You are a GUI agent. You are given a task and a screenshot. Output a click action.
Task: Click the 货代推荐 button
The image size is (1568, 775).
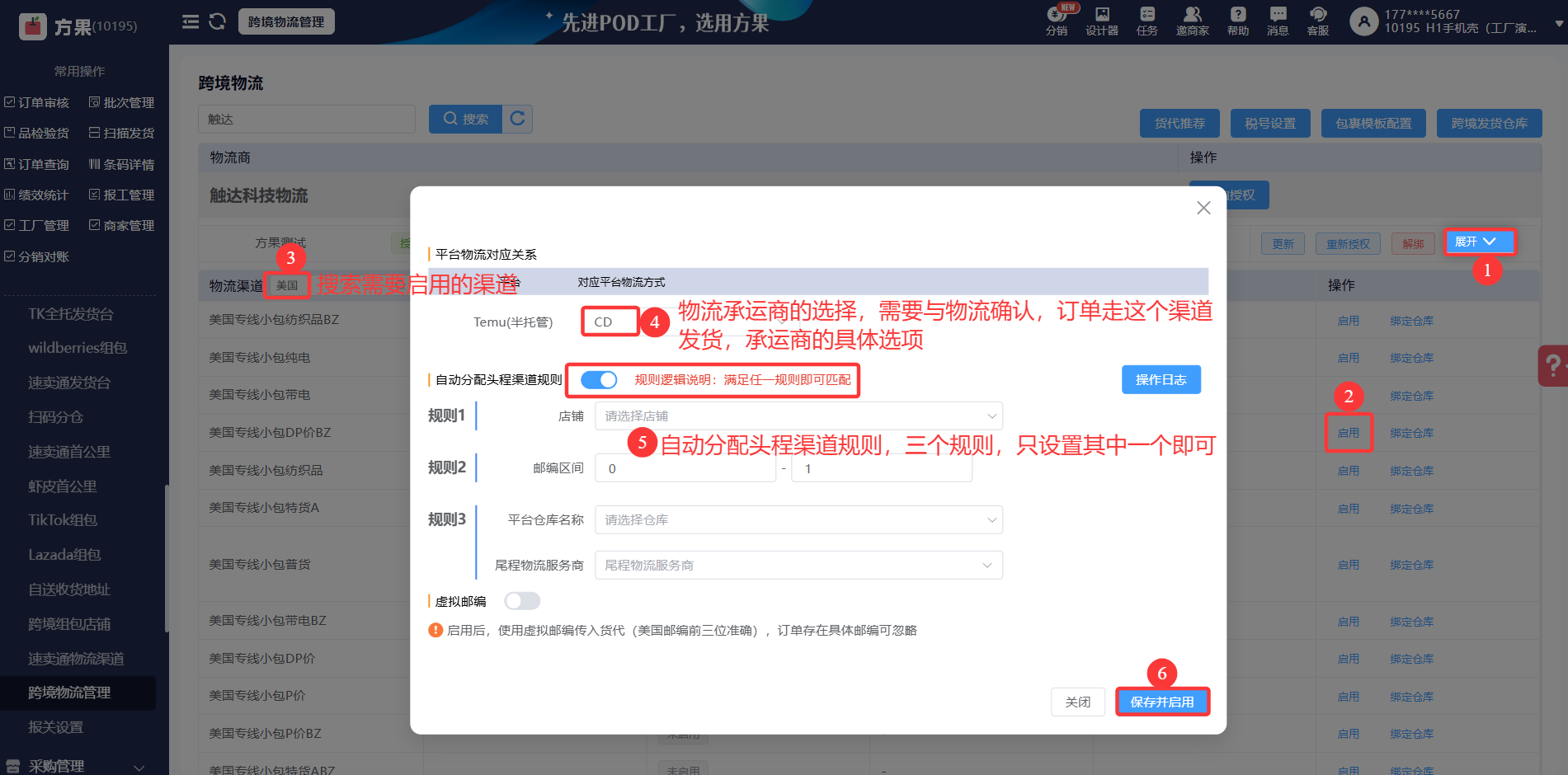1180,123
